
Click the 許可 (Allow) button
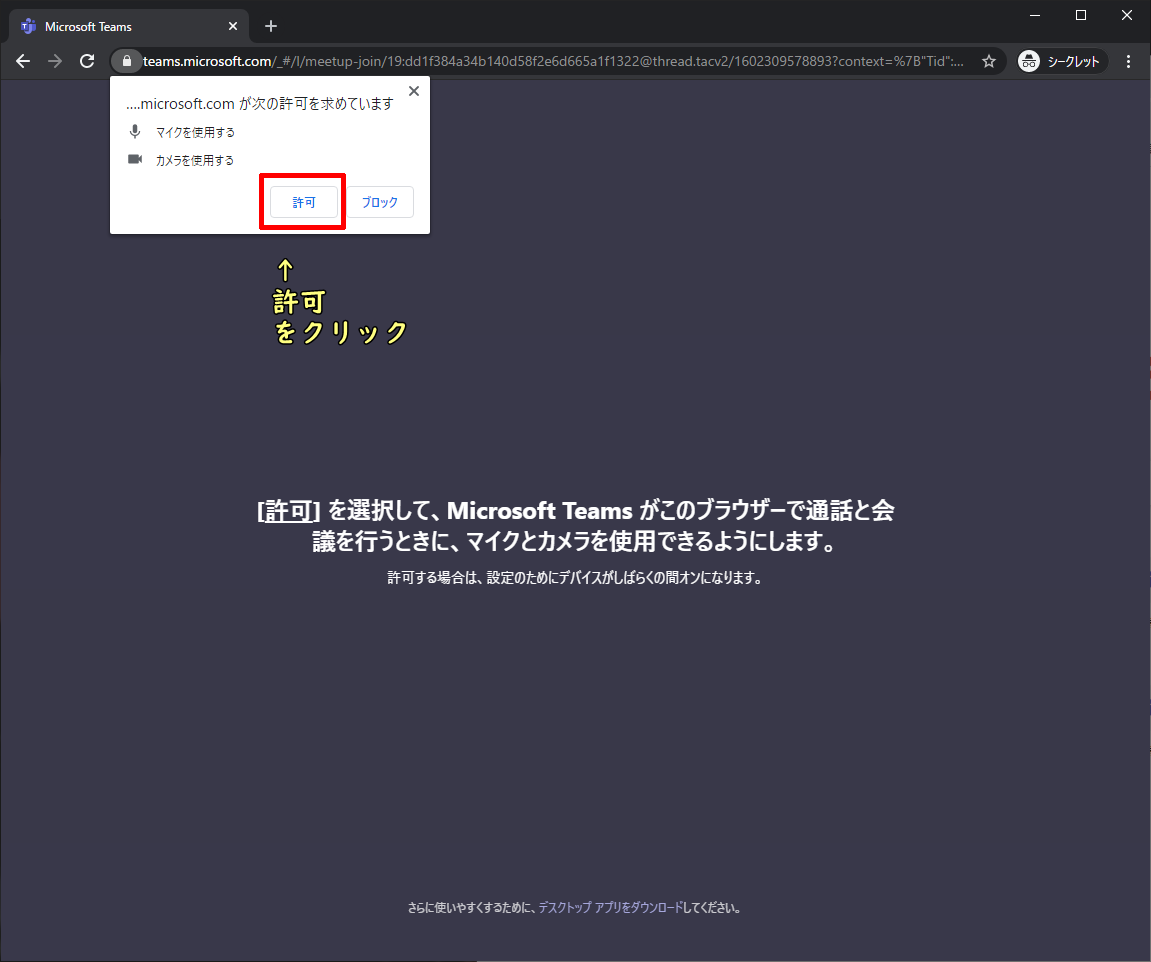tap(304, 202)
